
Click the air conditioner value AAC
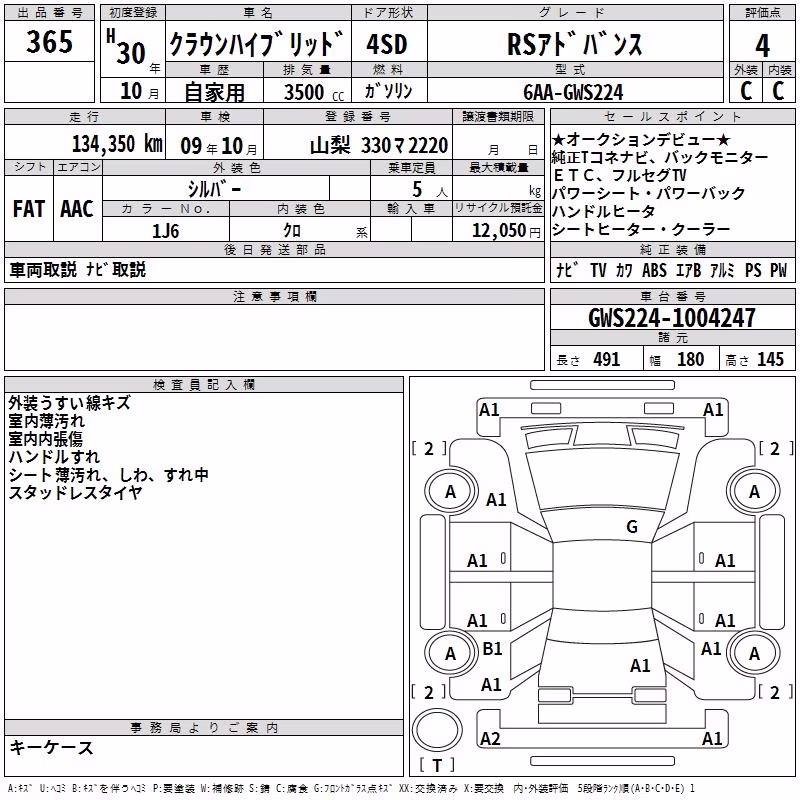pos(77,209)
